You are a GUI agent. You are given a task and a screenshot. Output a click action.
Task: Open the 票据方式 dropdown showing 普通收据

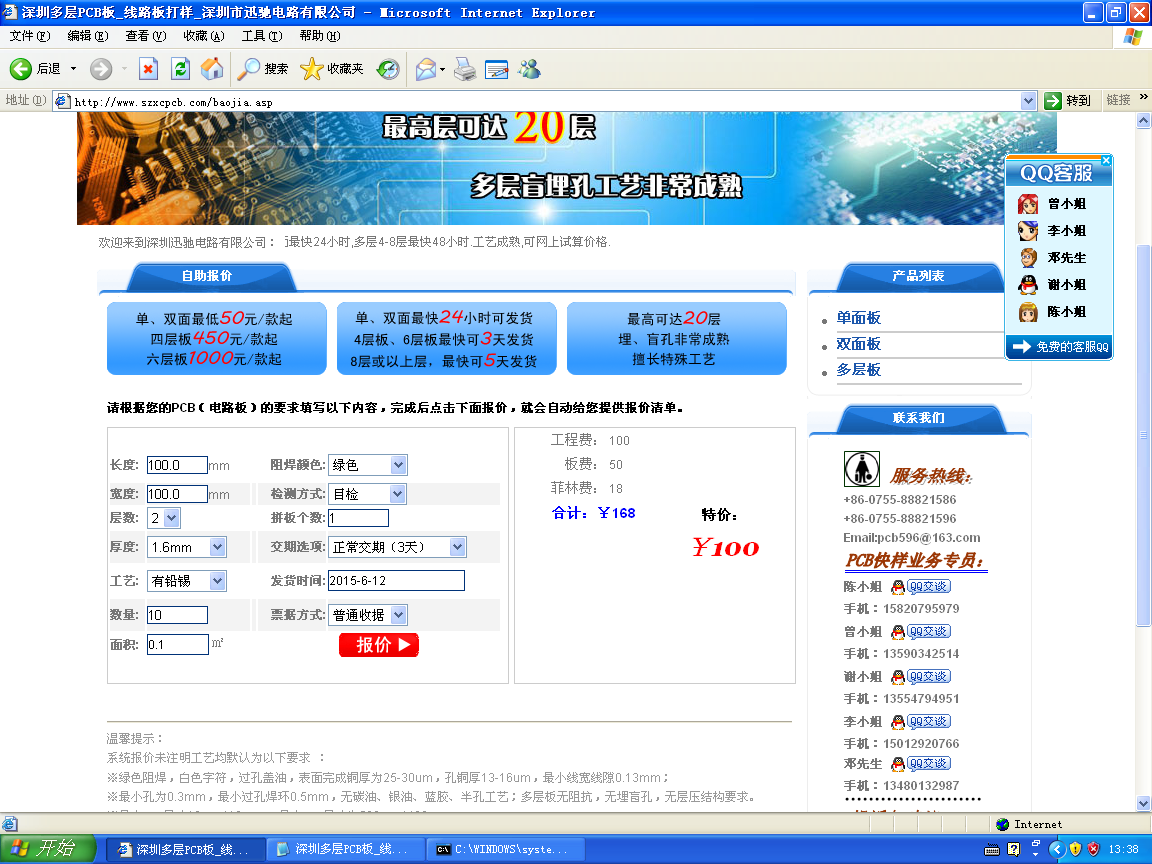point(367,615)
